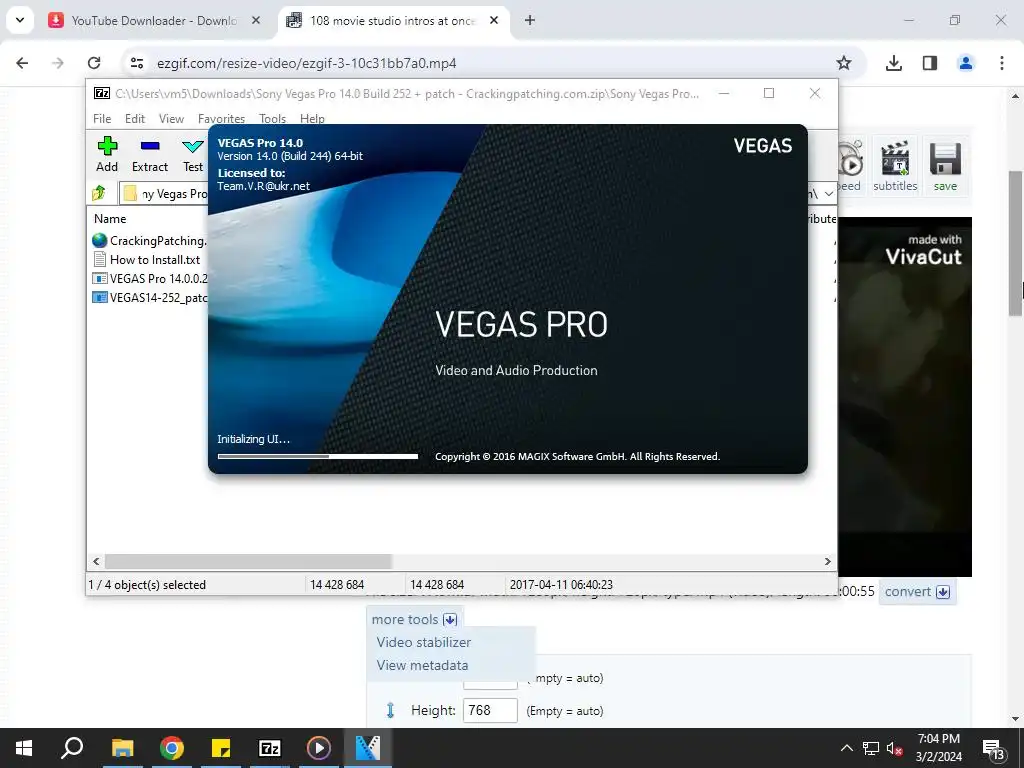Go back in browser history
1024x768 pixels.
[22, 63]
